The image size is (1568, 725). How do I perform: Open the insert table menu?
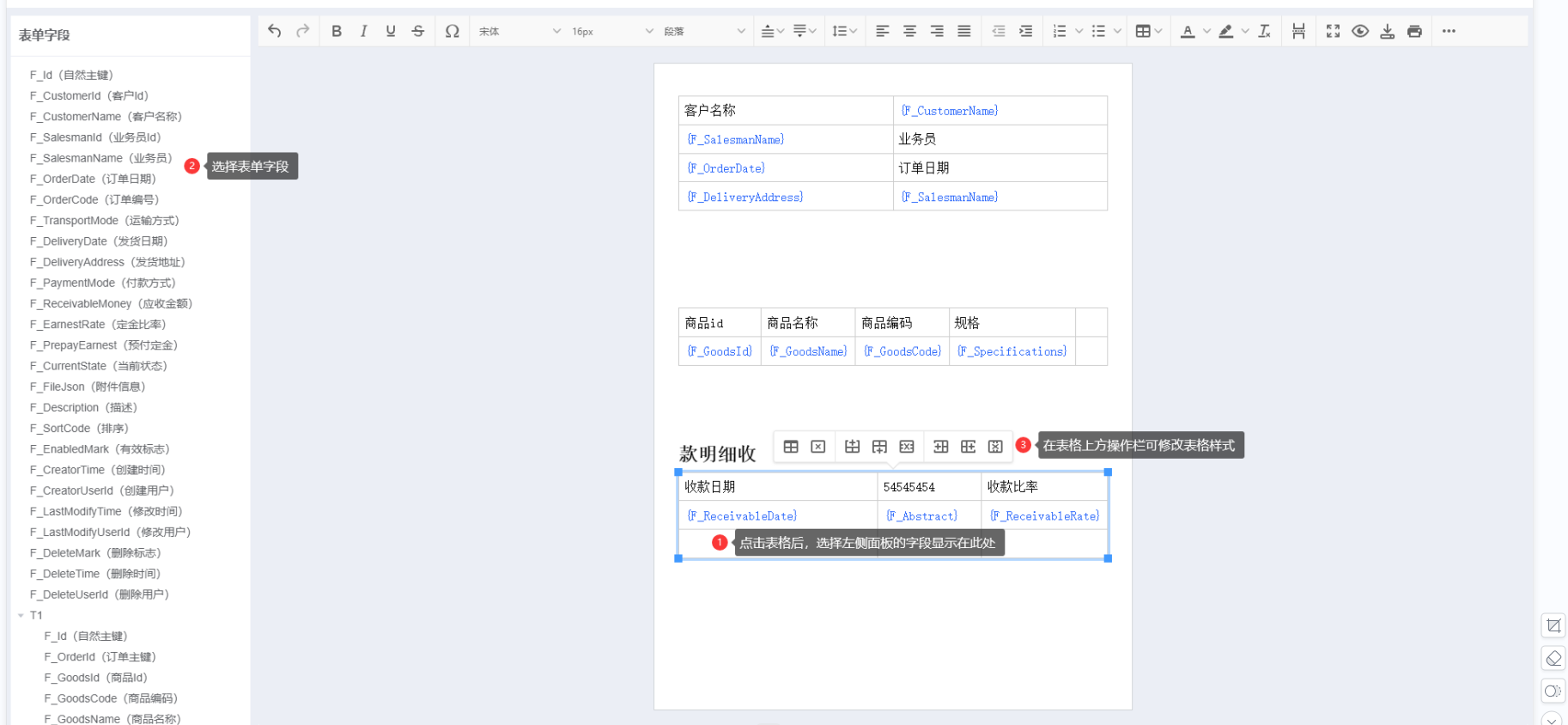1148,31
